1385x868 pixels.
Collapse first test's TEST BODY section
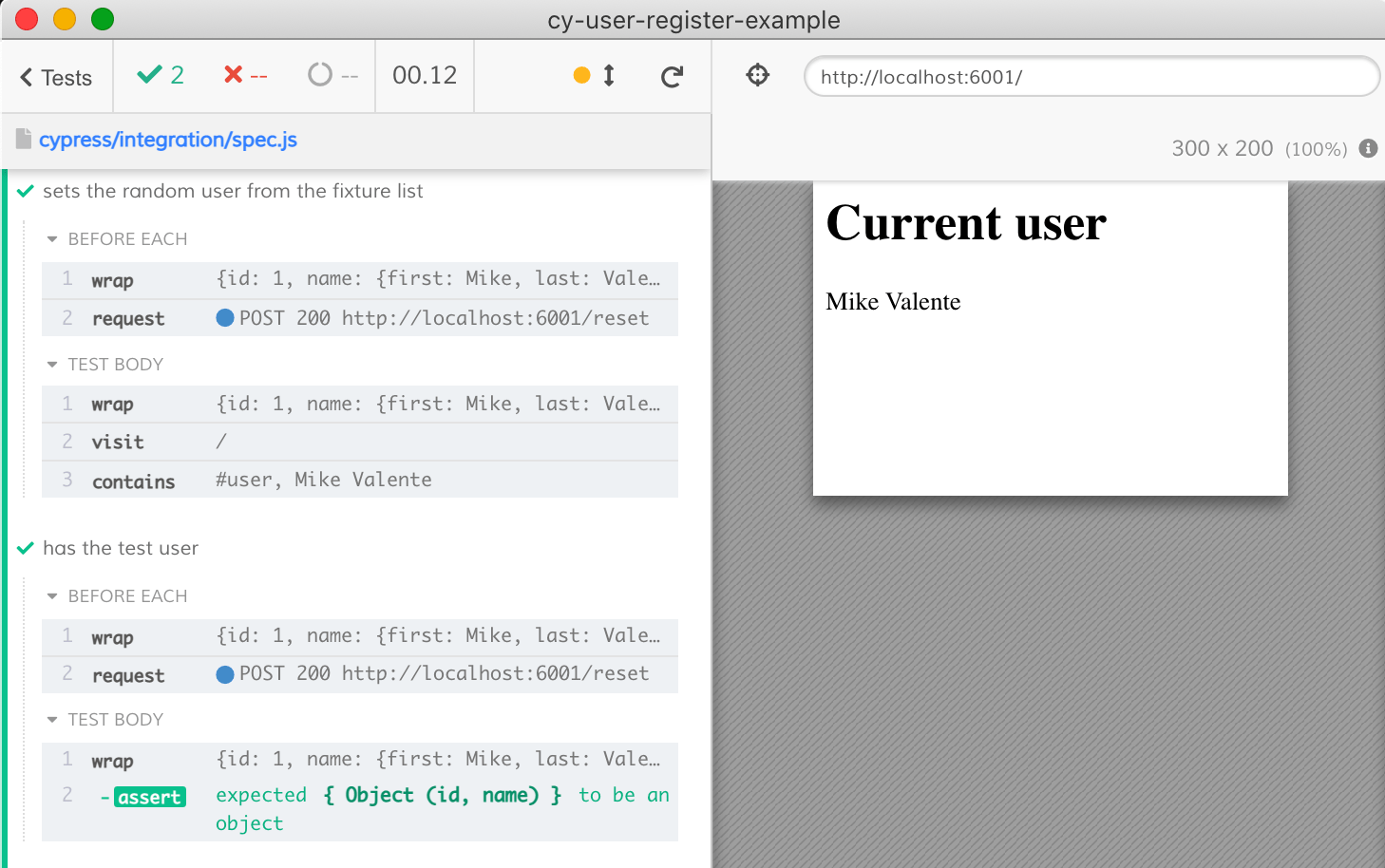pyautogui.click(x=105, y=365)
